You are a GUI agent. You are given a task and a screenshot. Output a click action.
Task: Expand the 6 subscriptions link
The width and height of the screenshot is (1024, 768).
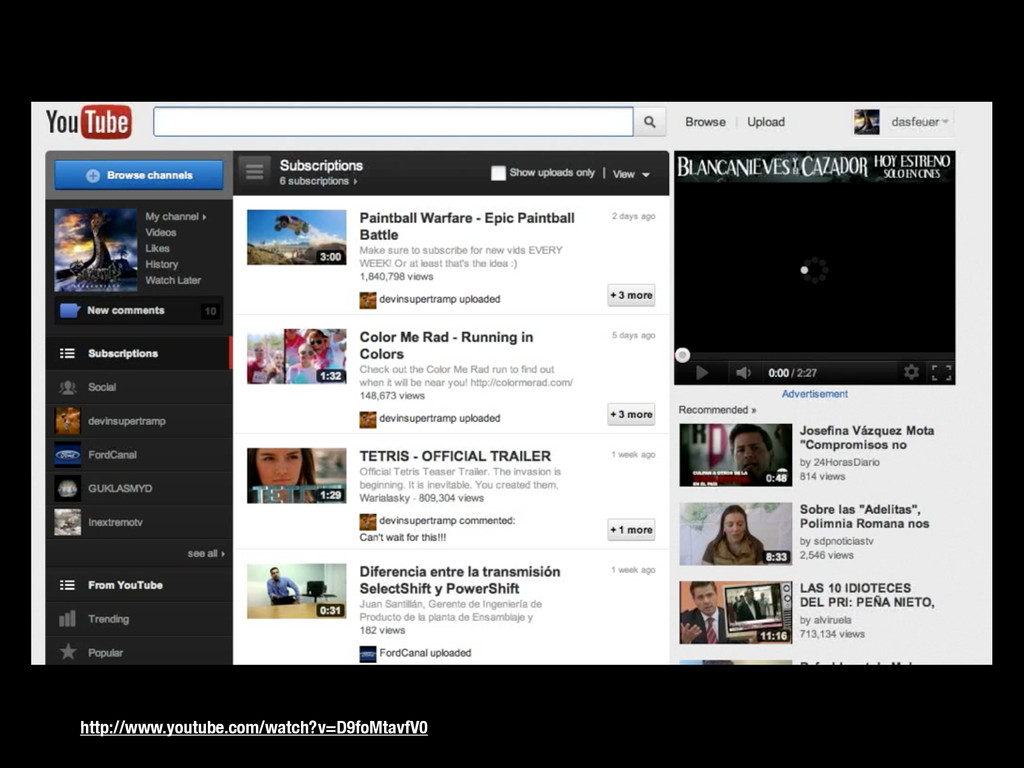tap(318, 181)
